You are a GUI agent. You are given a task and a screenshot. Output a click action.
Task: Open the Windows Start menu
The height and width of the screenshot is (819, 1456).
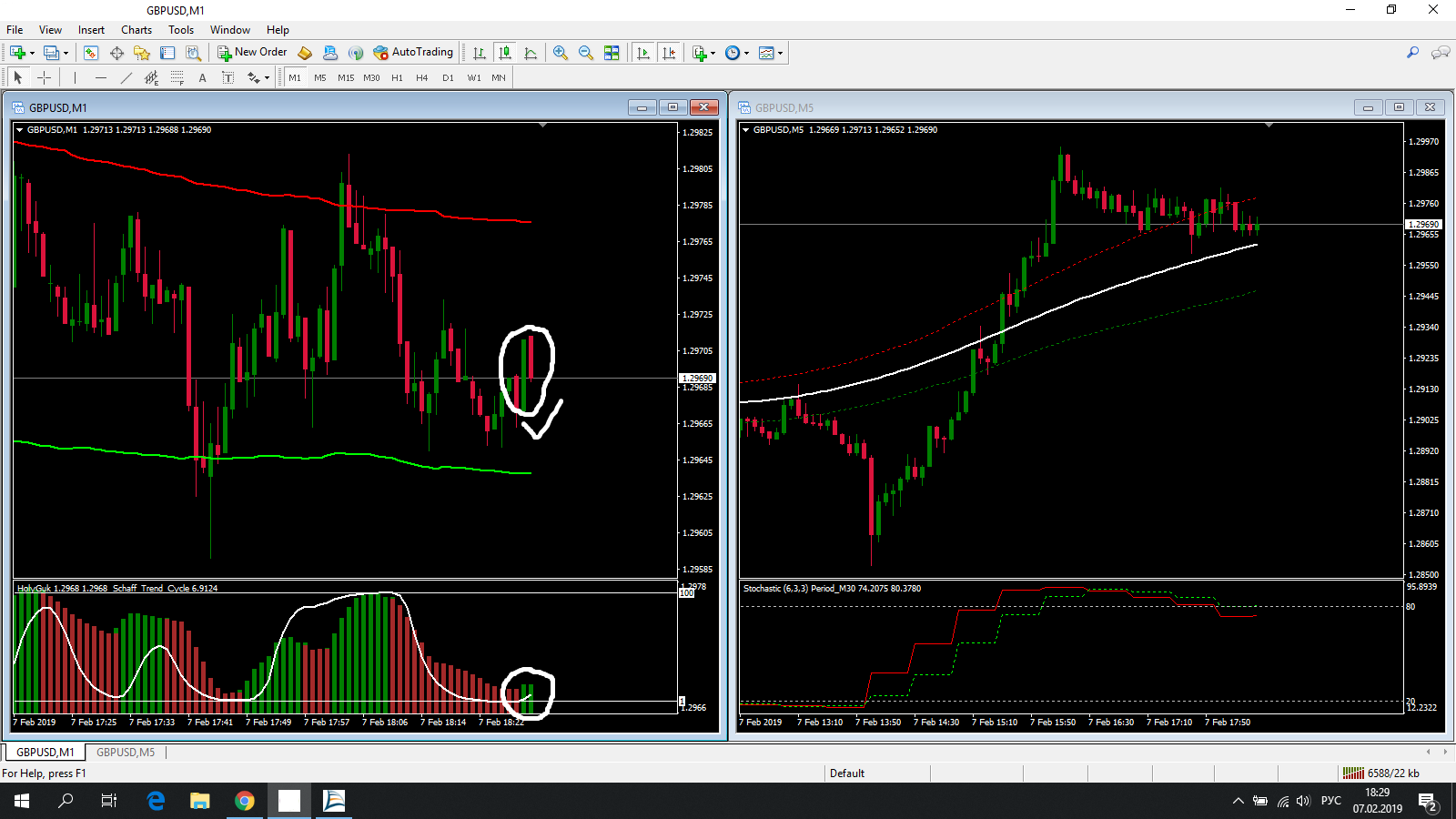pos(22,801)
